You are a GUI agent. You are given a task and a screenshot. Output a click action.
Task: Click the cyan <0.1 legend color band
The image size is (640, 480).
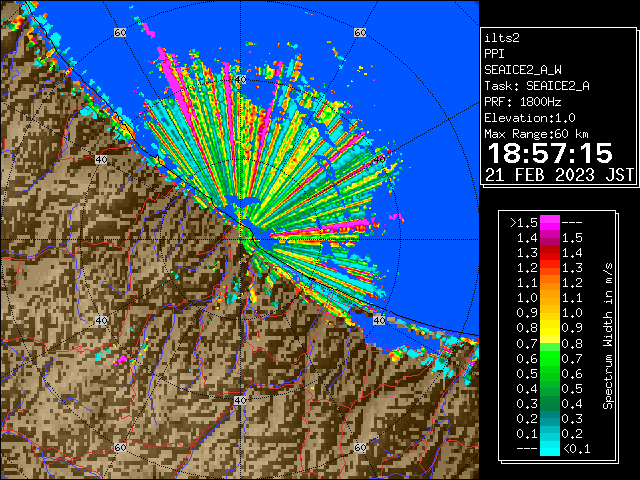click(x=550, y=448)
